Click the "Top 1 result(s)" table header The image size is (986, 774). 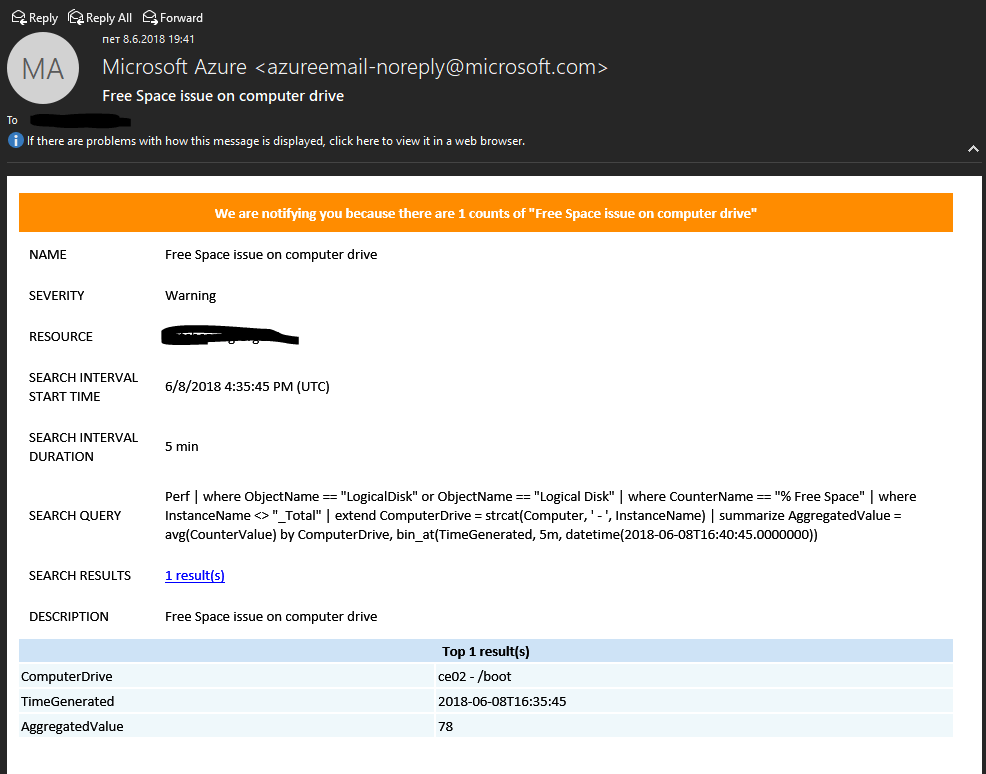point(485,651)
